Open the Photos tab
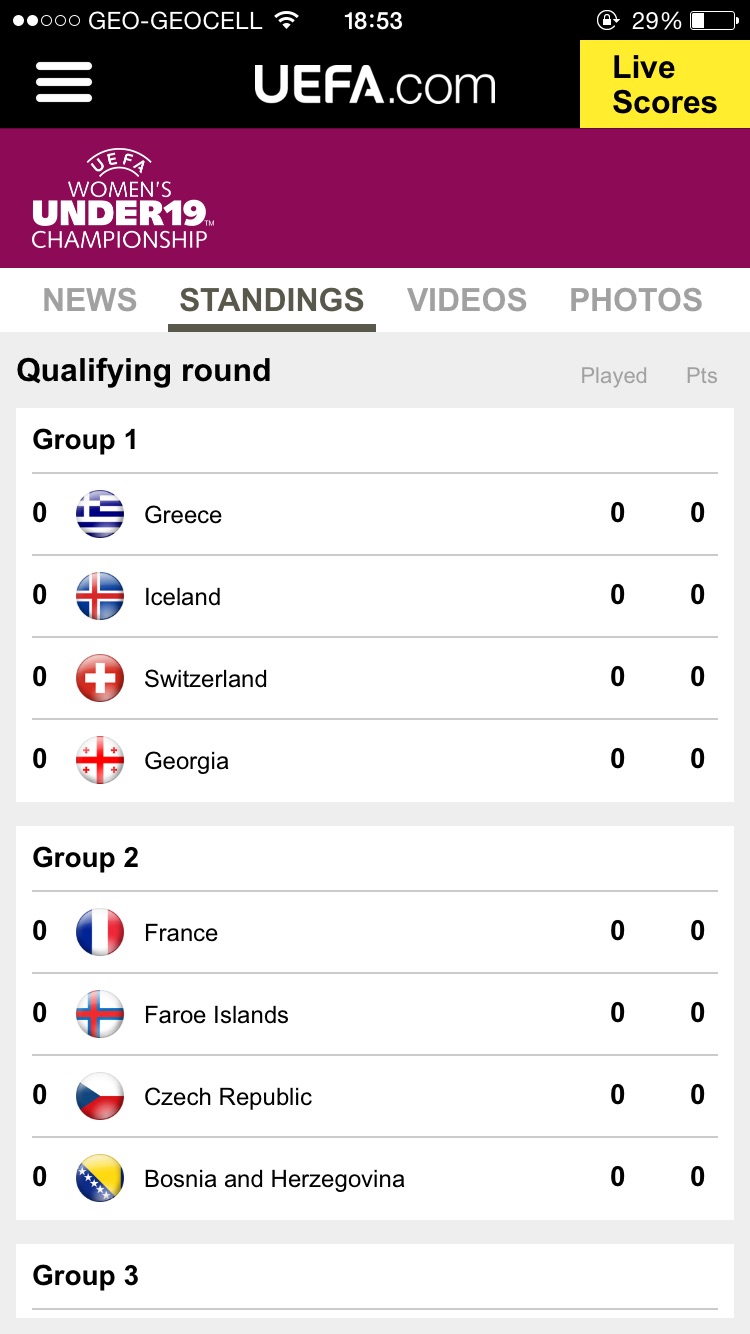 click(x=636, y=300)
